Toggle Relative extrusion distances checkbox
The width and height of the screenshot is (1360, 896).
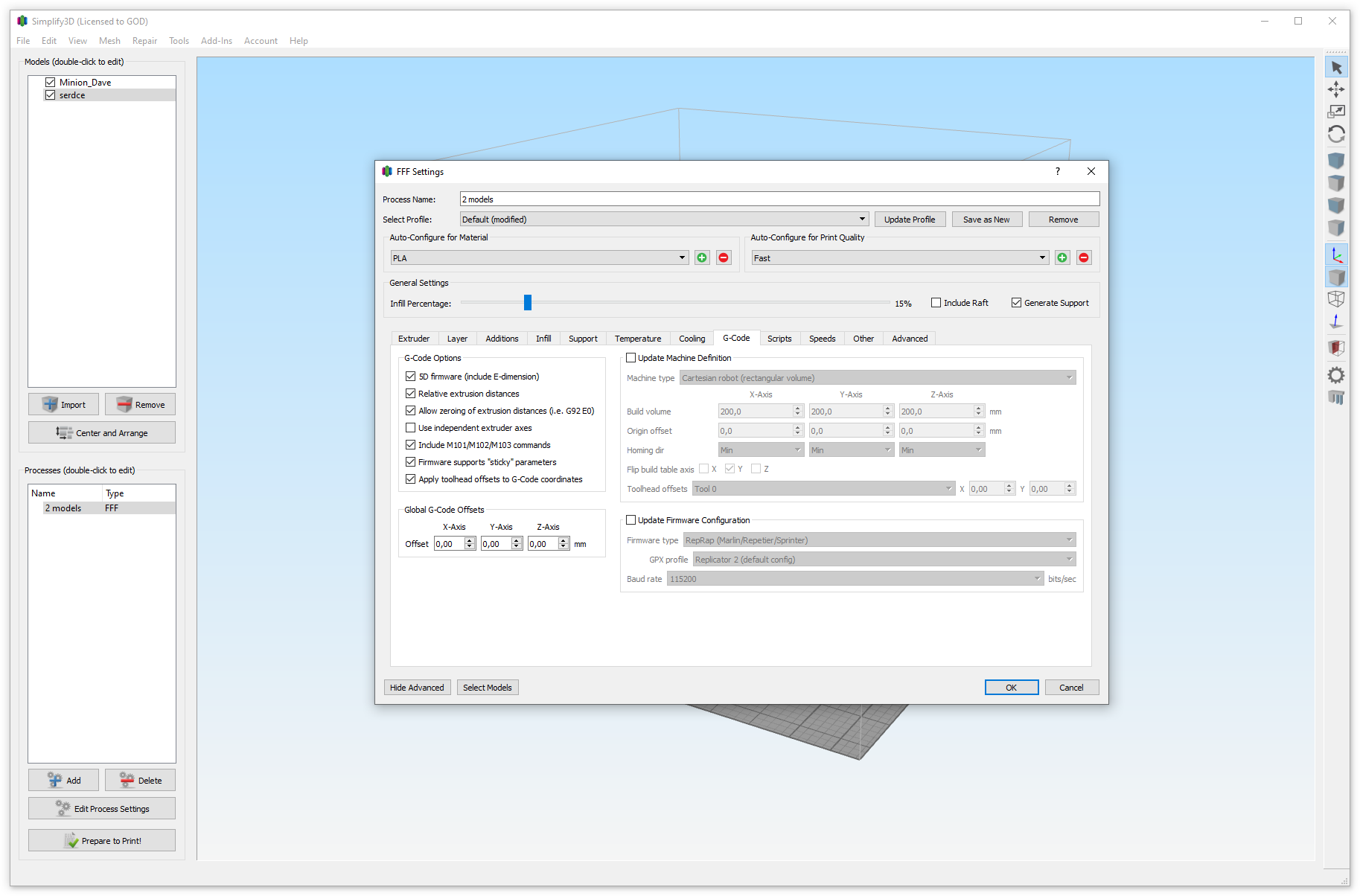410,394
